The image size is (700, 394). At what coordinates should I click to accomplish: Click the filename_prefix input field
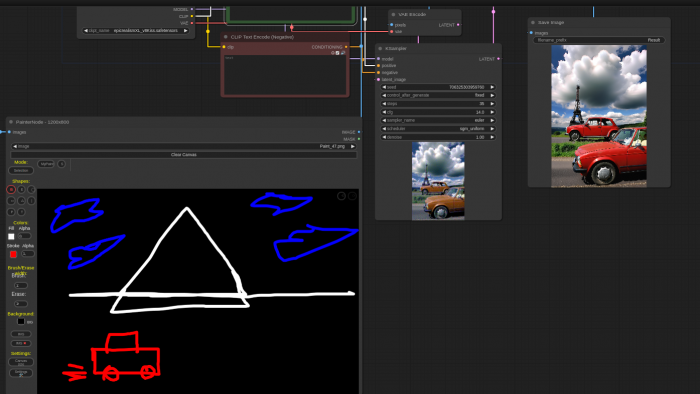tap(599, 40)
